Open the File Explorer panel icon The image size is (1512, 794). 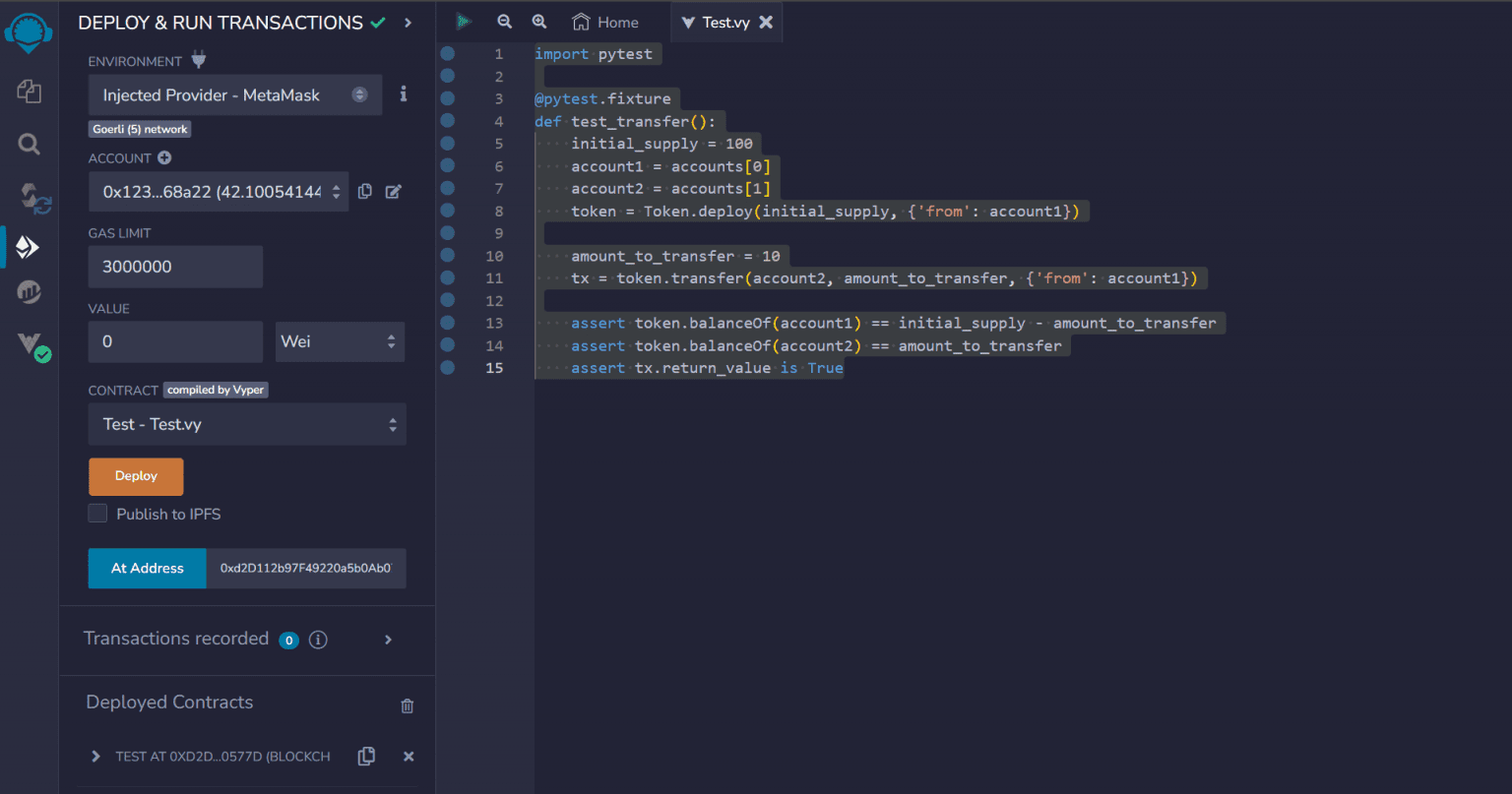tap(29, 91)
